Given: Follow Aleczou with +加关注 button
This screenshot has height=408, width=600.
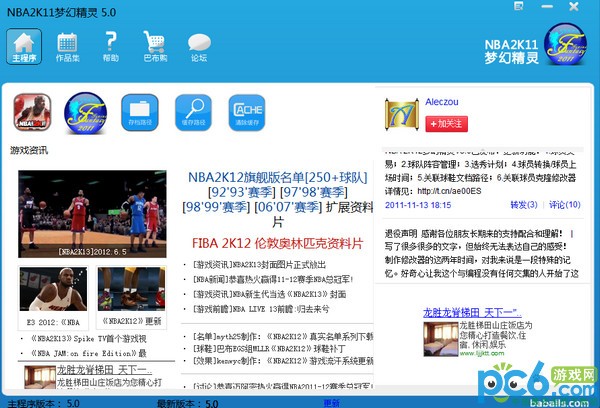Looking at the screenshot, I should [447, 124].
